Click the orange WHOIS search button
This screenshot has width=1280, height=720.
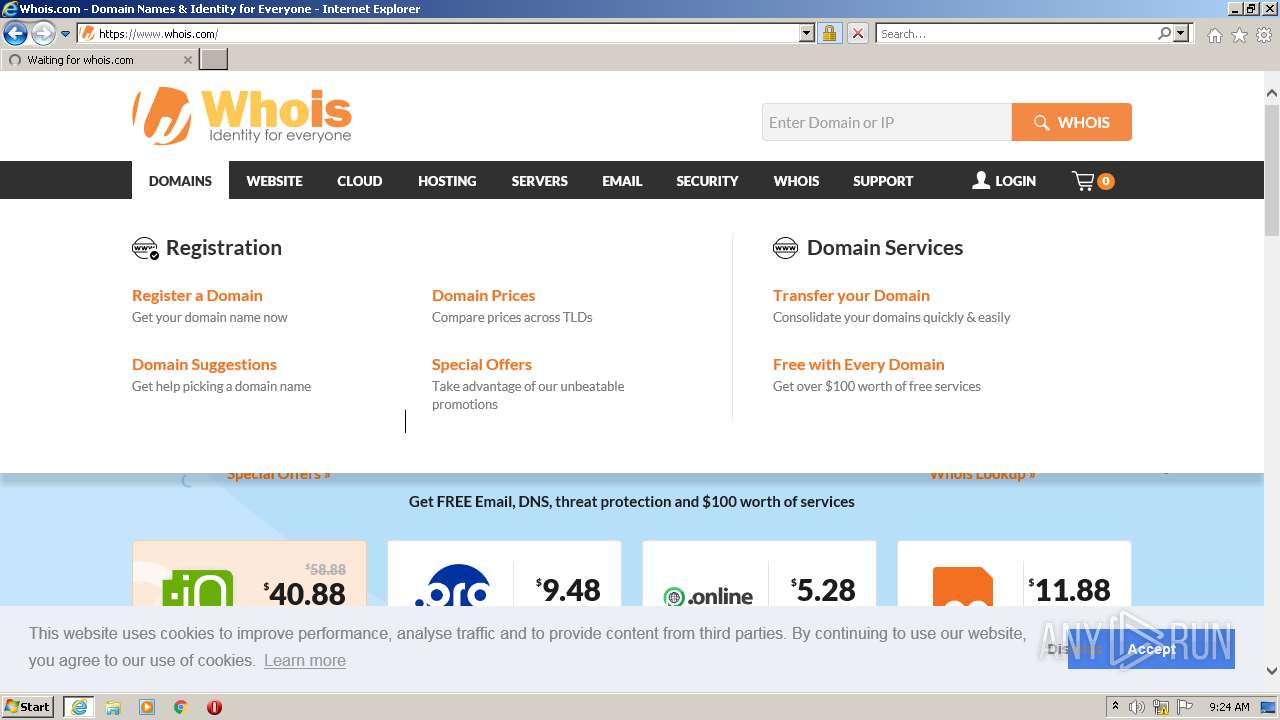click(x=1072, y=122)
